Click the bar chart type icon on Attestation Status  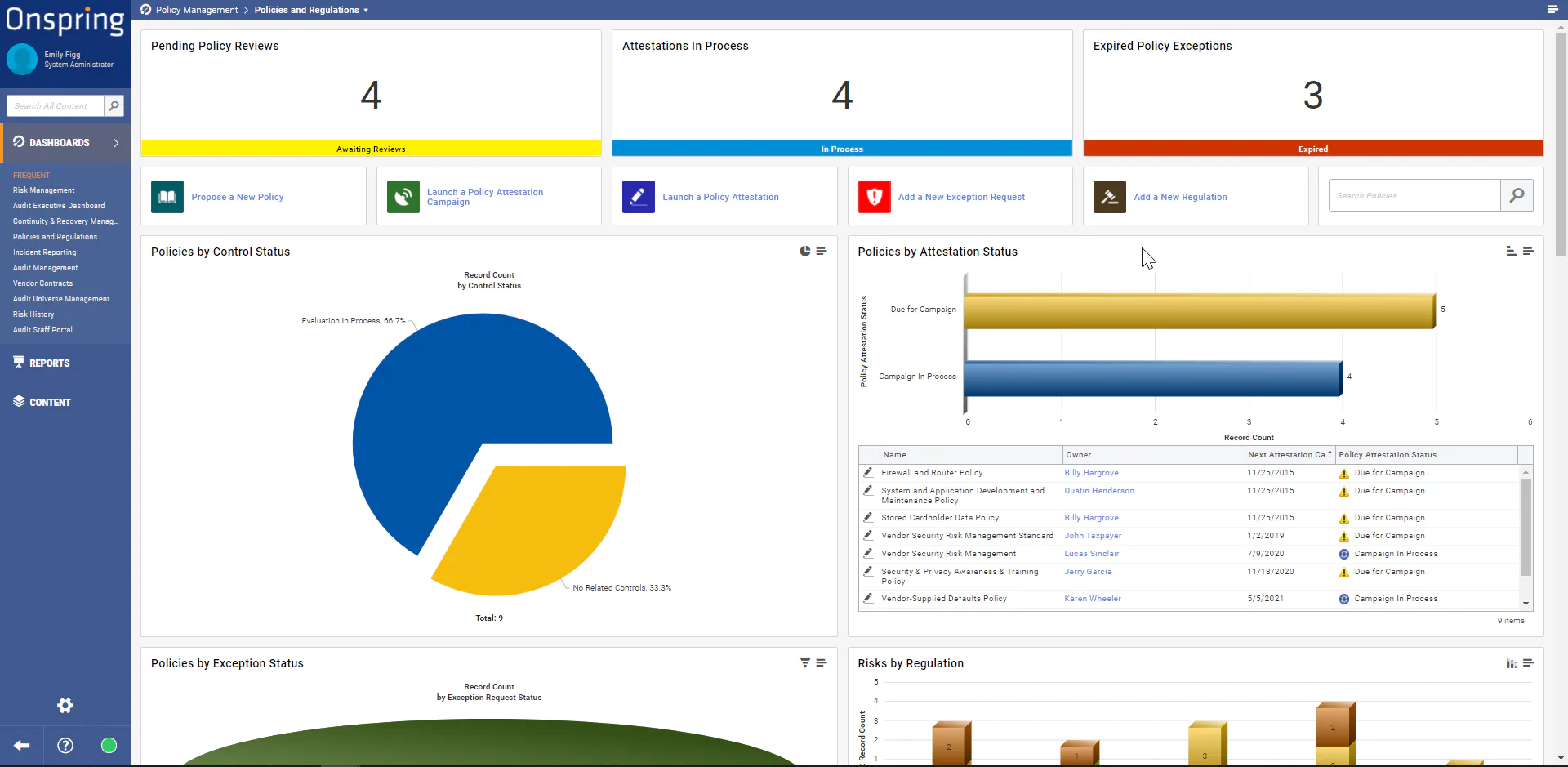tap(1512, 252)
